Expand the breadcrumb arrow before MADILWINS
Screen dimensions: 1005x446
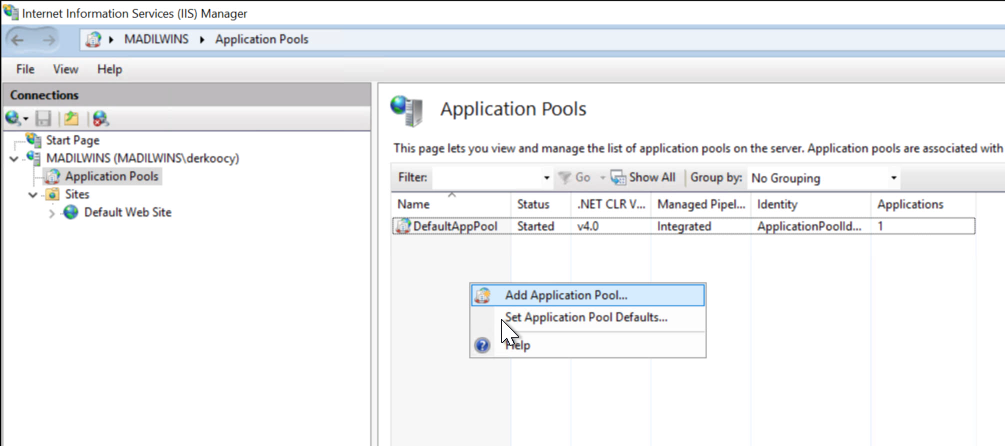[x=112, y=40]
